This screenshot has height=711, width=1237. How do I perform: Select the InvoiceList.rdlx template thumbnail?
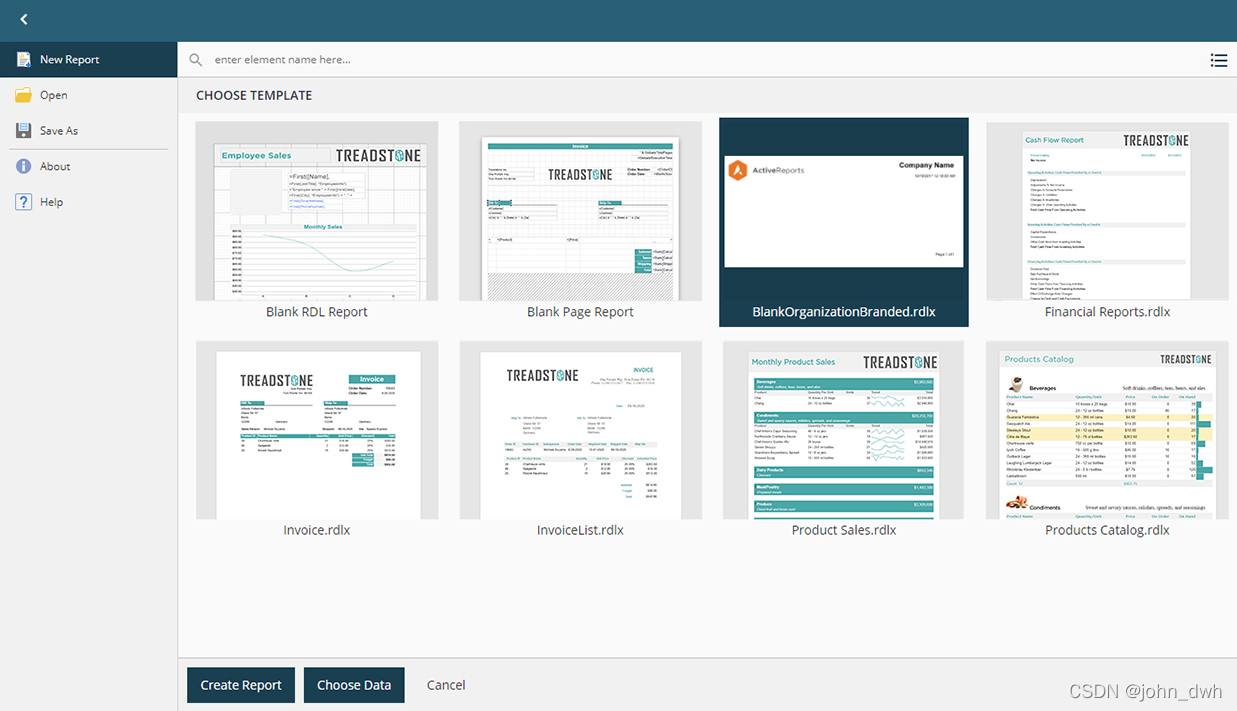tap(580, 430)
